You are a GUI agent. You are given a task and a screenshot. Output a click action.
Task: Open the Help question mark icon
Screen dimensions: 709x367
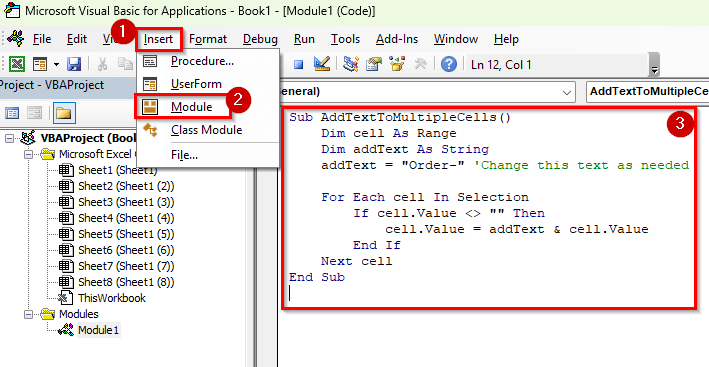pos(449,64)
